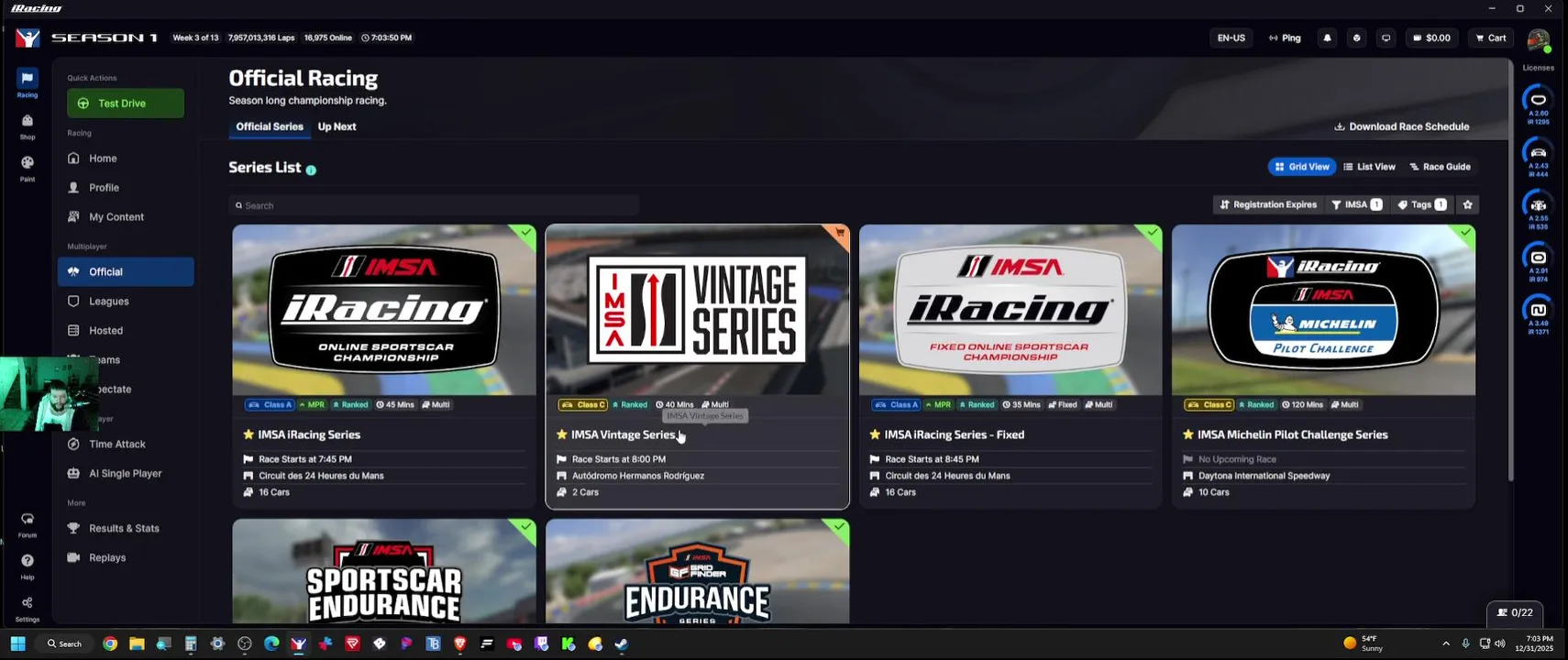Open Time Attack in the sidebar
The width and height of the screenshot is (1568, 660).
(126, 445)
